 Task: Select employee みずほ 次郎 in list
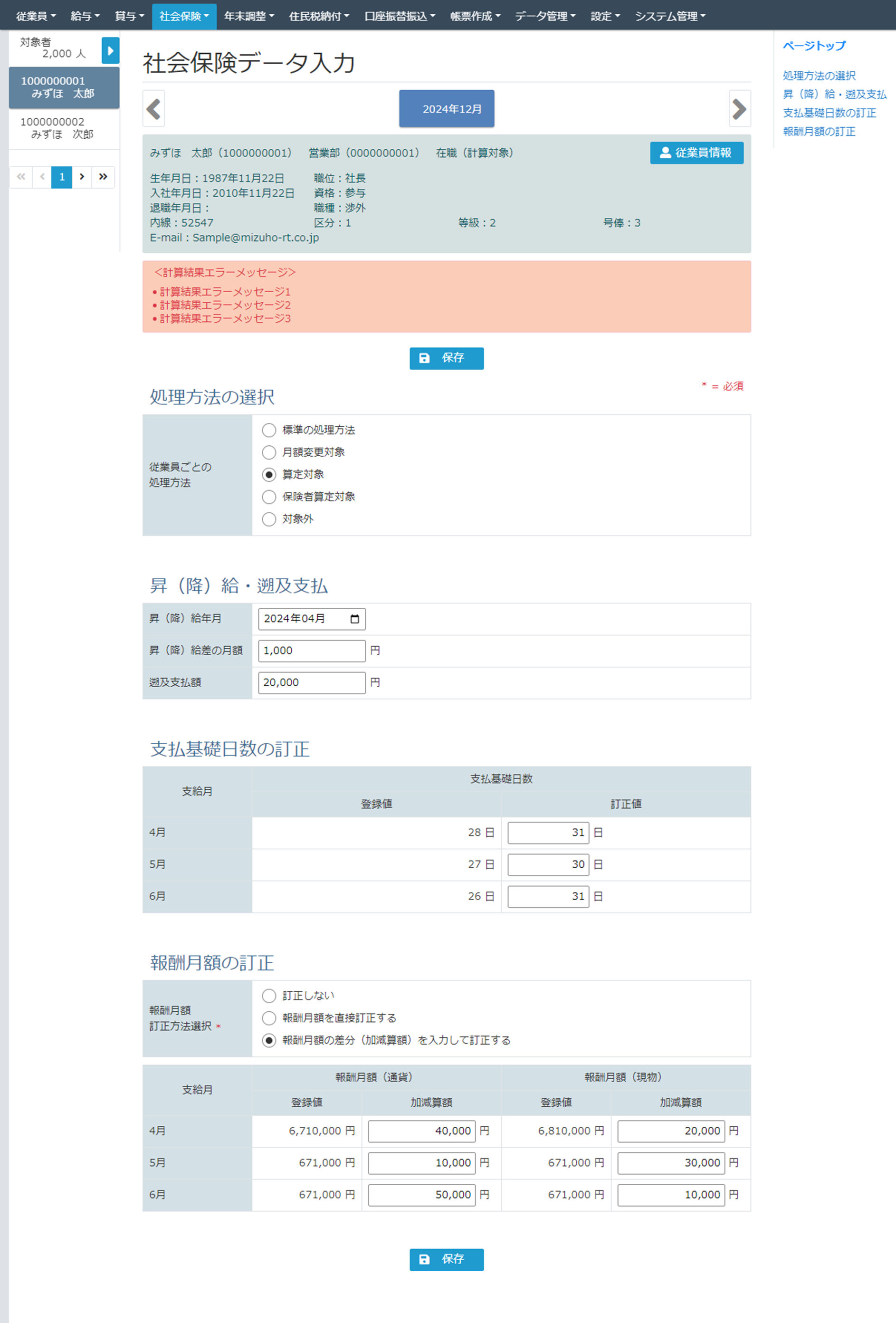point(63,128)
